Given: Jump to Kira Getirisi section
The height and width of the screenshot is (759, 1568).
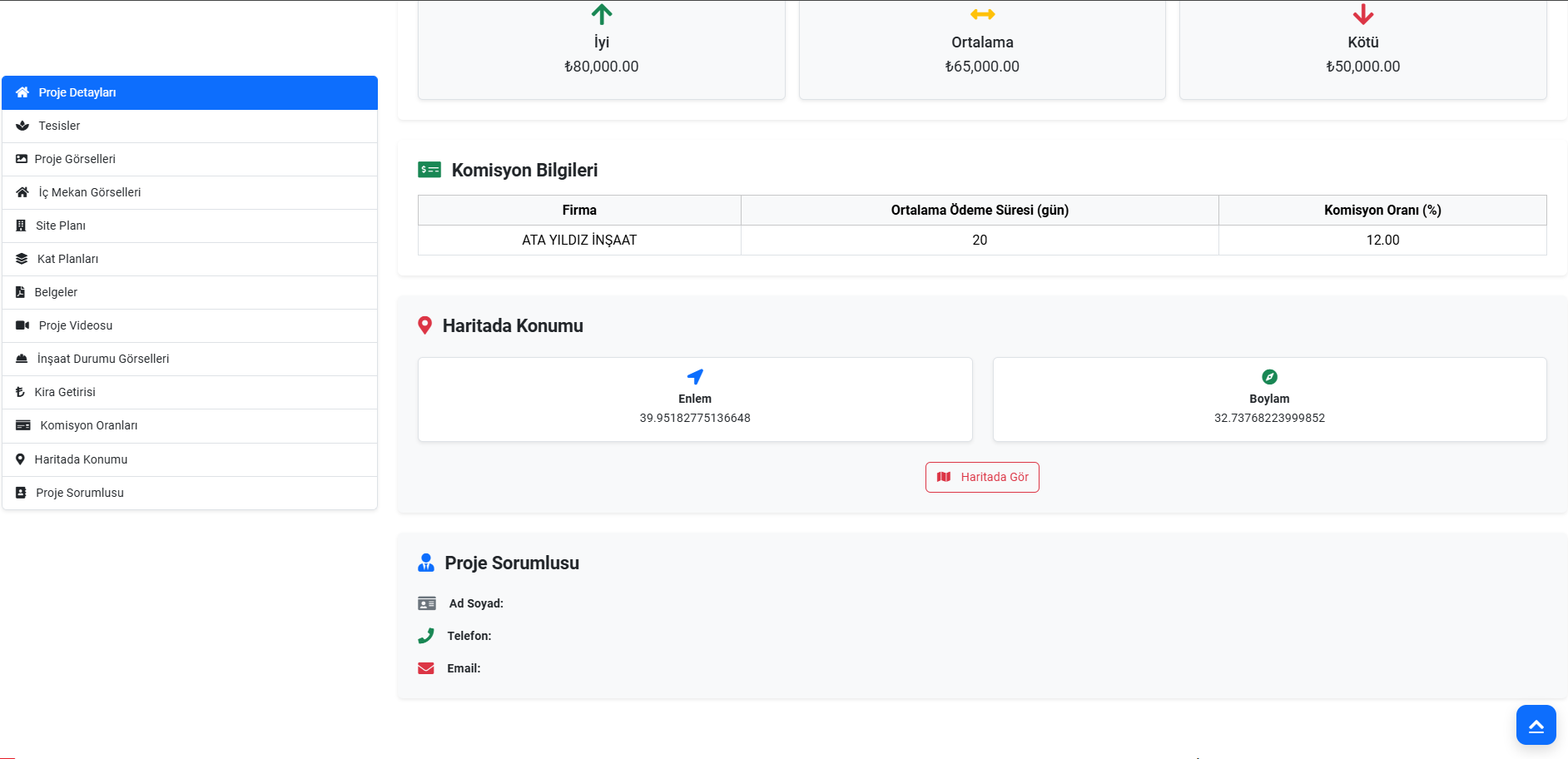Looking at the screenshot, I should click(190, 392).
